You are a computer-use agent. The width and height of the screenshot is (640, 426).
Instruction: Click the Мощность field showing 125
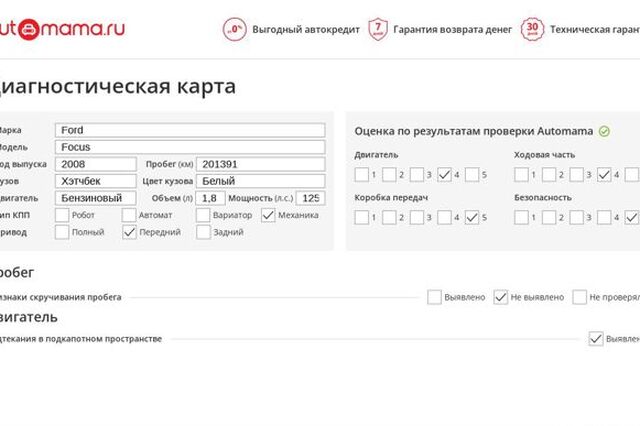pos(311,198)
